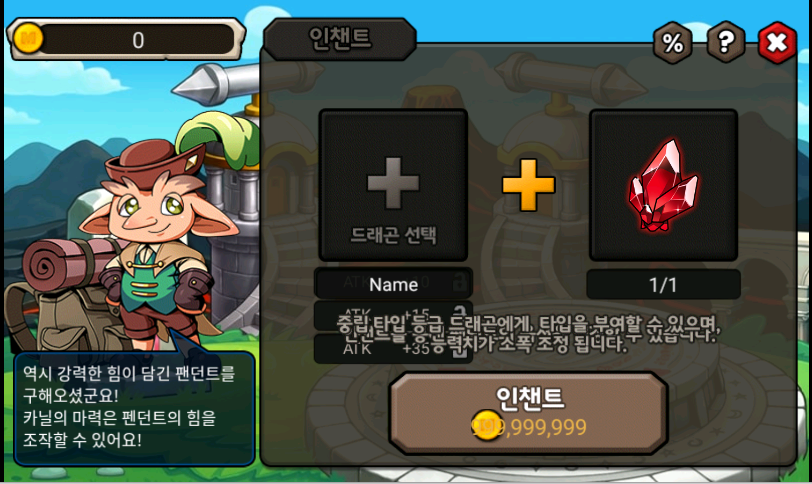Click the 드래곤 선택 label

pos(393,234)
